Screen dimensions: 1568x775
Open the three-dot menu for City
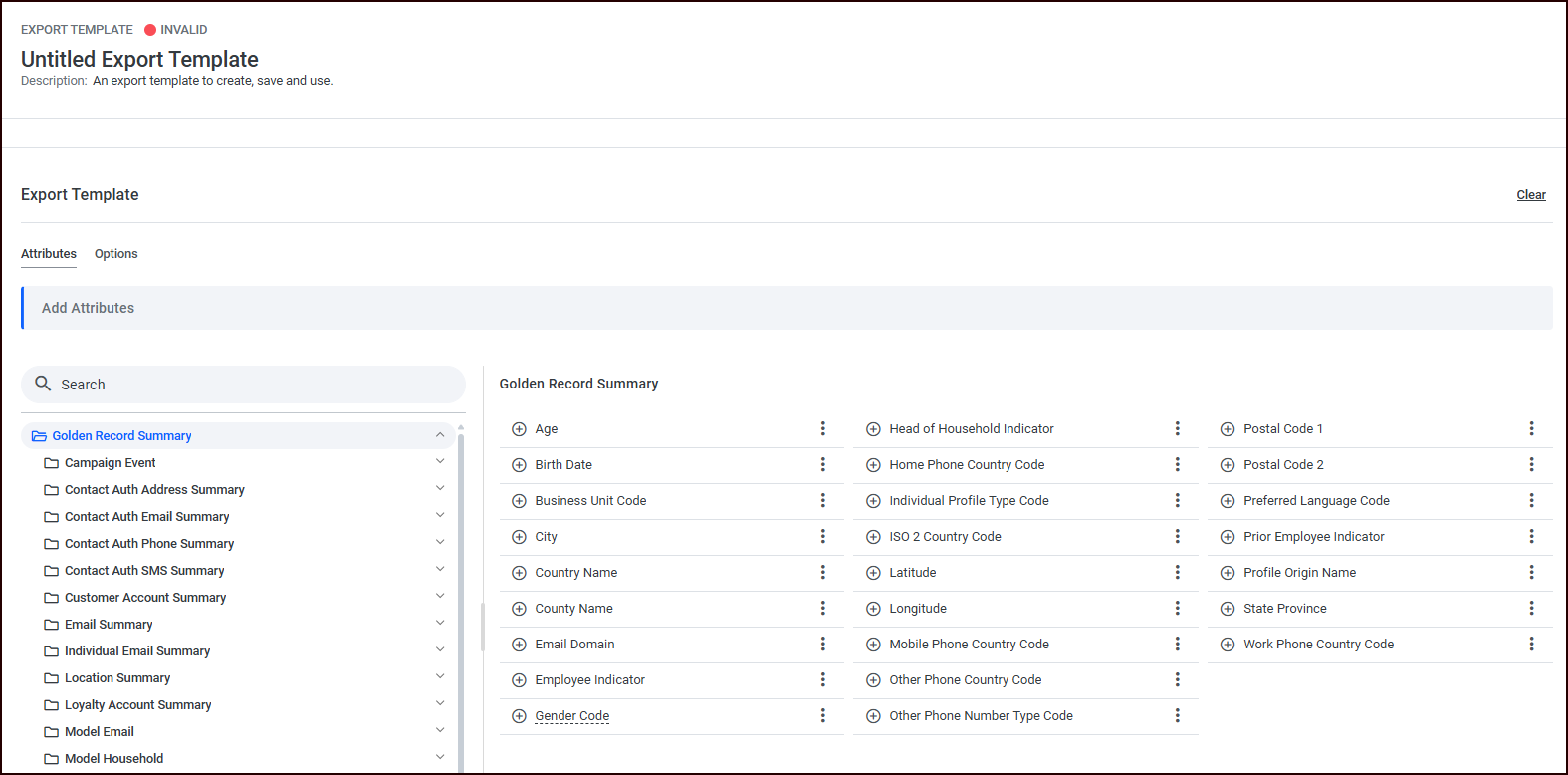click(x=823, y=537)
